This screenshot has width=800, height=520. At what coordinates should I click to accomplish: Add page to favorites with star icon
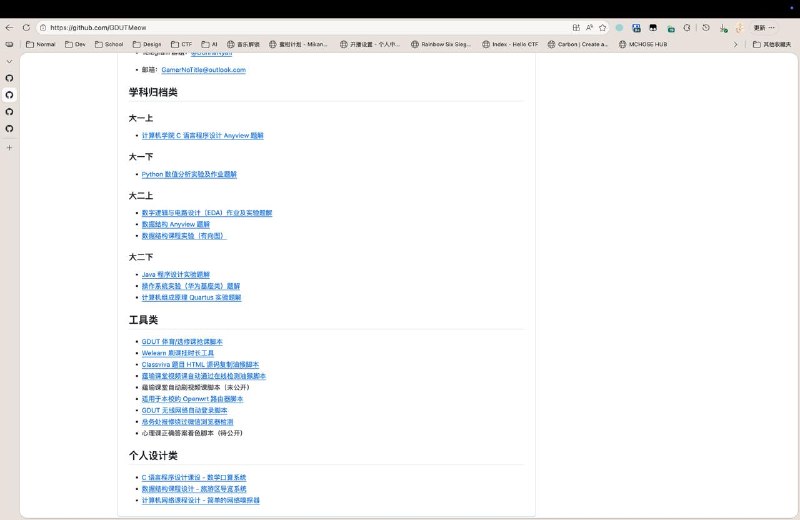pos(603,28)
